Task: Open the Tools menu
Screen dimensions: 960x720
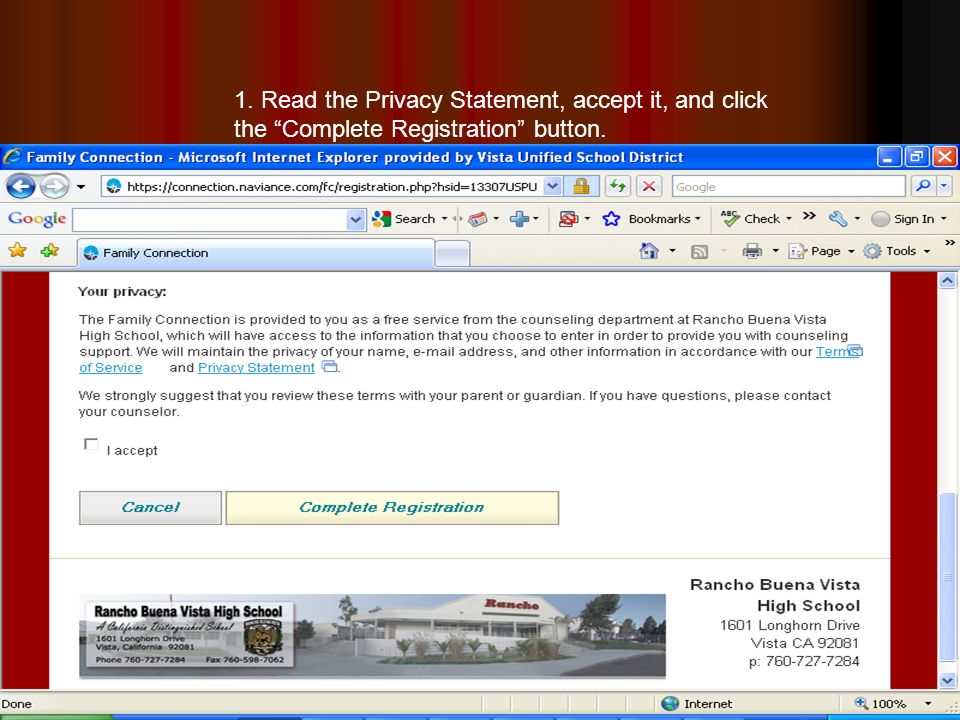Action: 896,251
